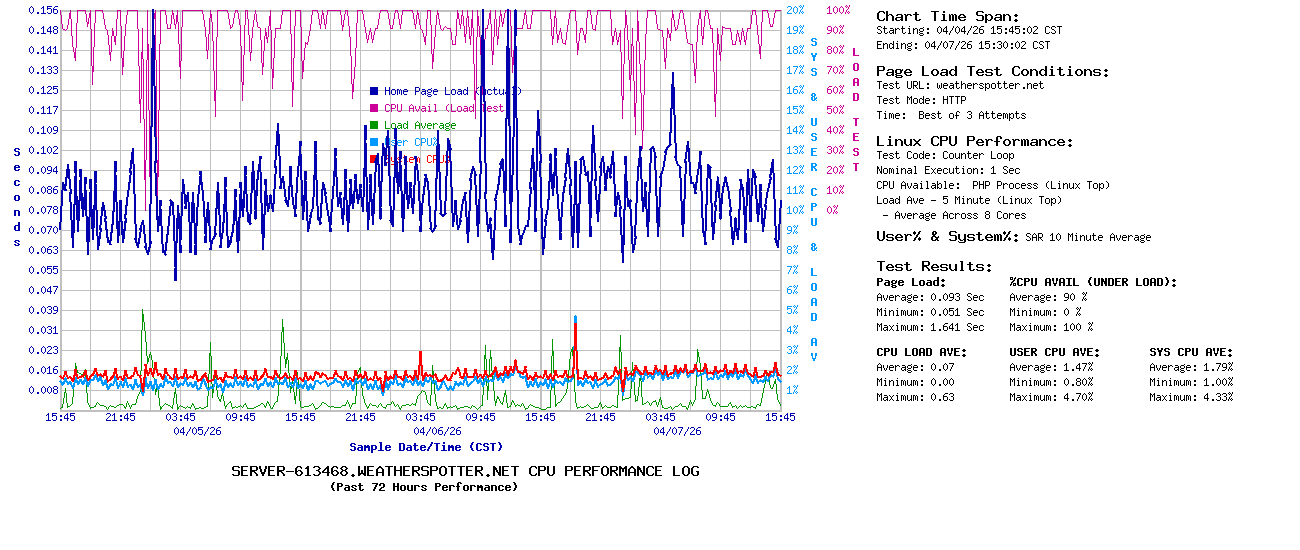The image size is (1300, 550).
Task: Click the 04/05/26 date marker on the x-axis
Action: coord(197,431)
